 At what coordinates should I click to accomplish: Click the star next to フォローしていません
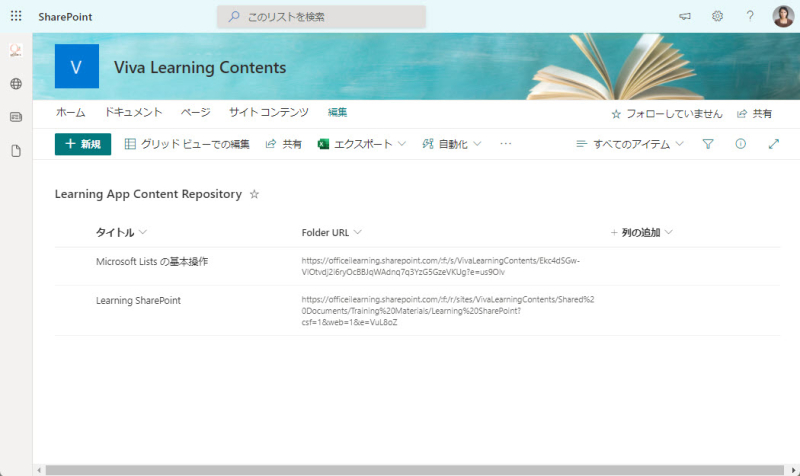pyautogui.click(x=616, y=114)
